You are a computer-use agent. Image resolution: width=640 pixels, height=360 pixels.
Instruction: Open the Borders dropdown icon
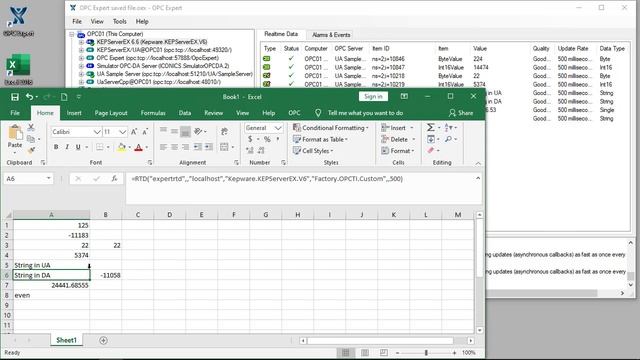[109, 147]
